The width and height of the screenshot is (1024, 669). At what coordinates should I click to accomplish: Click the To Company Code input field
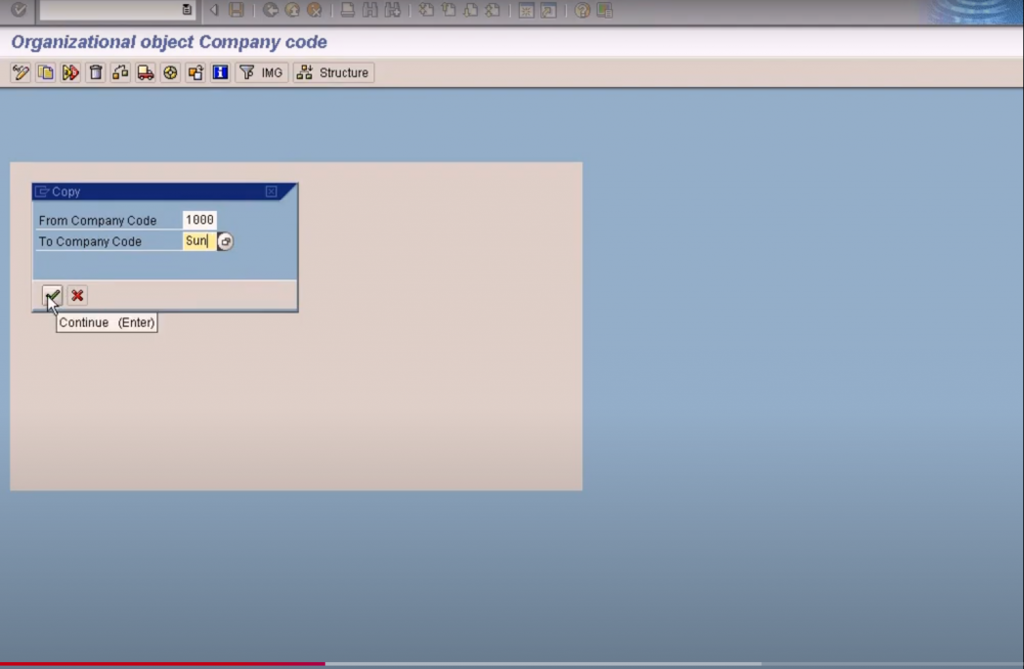click(199, 241)
